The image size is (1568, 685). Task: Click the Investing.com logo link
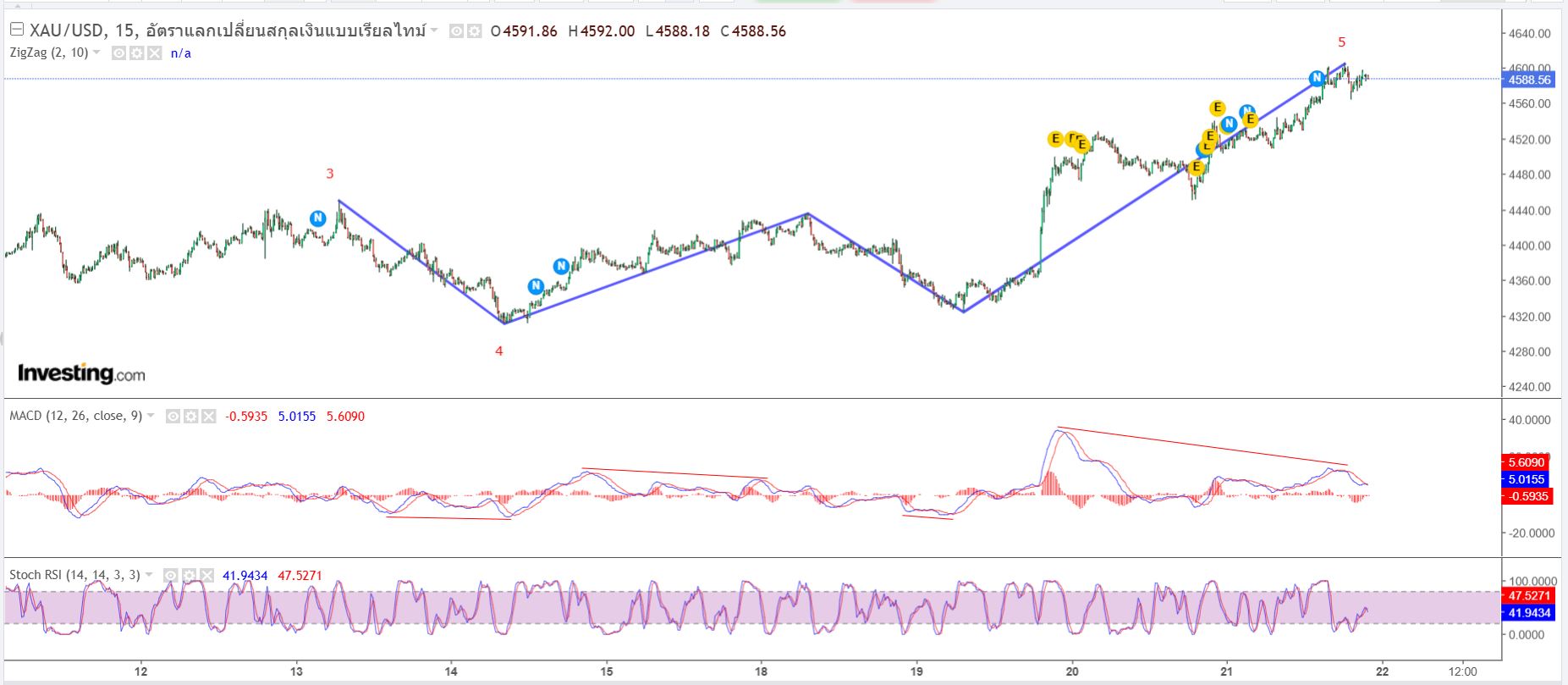click(81, 373)
